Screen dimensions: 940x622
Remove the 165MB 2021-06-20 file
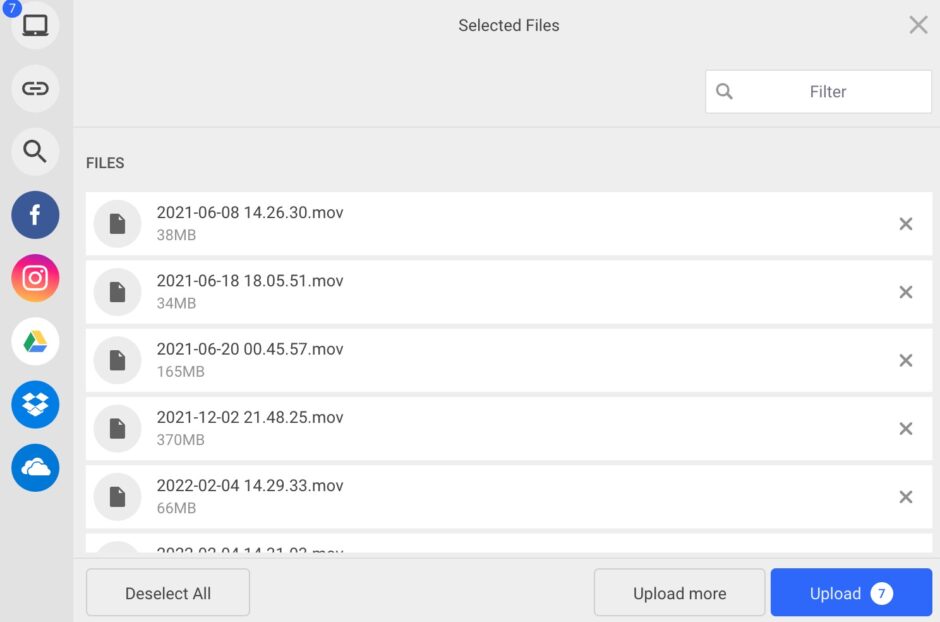tap(905, 360)
